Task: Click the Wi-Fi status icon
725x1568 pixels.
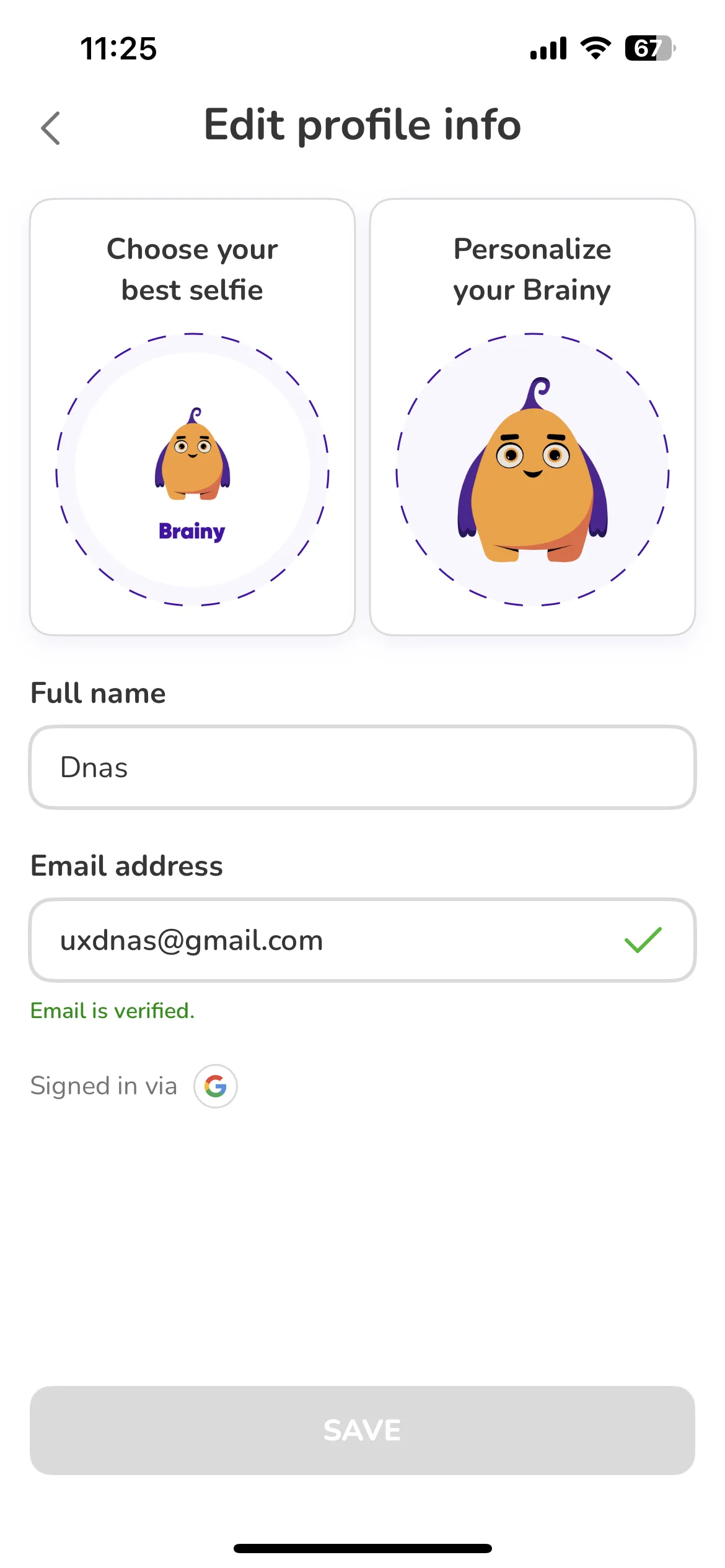Action: click(595, 48)
